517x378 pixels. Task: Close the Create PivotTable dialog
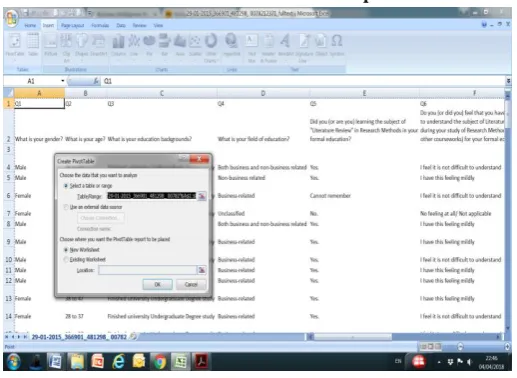click(x=199, y=159)
